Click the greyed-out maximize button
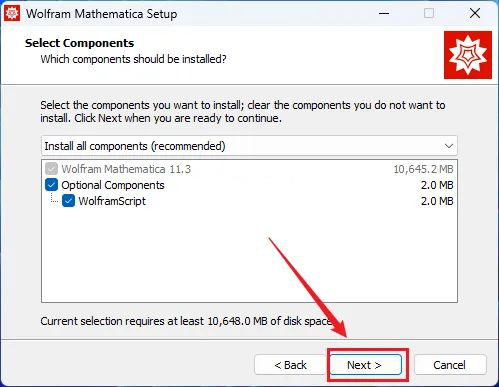Viewport: 499px width, 387px height. [429, 14]
